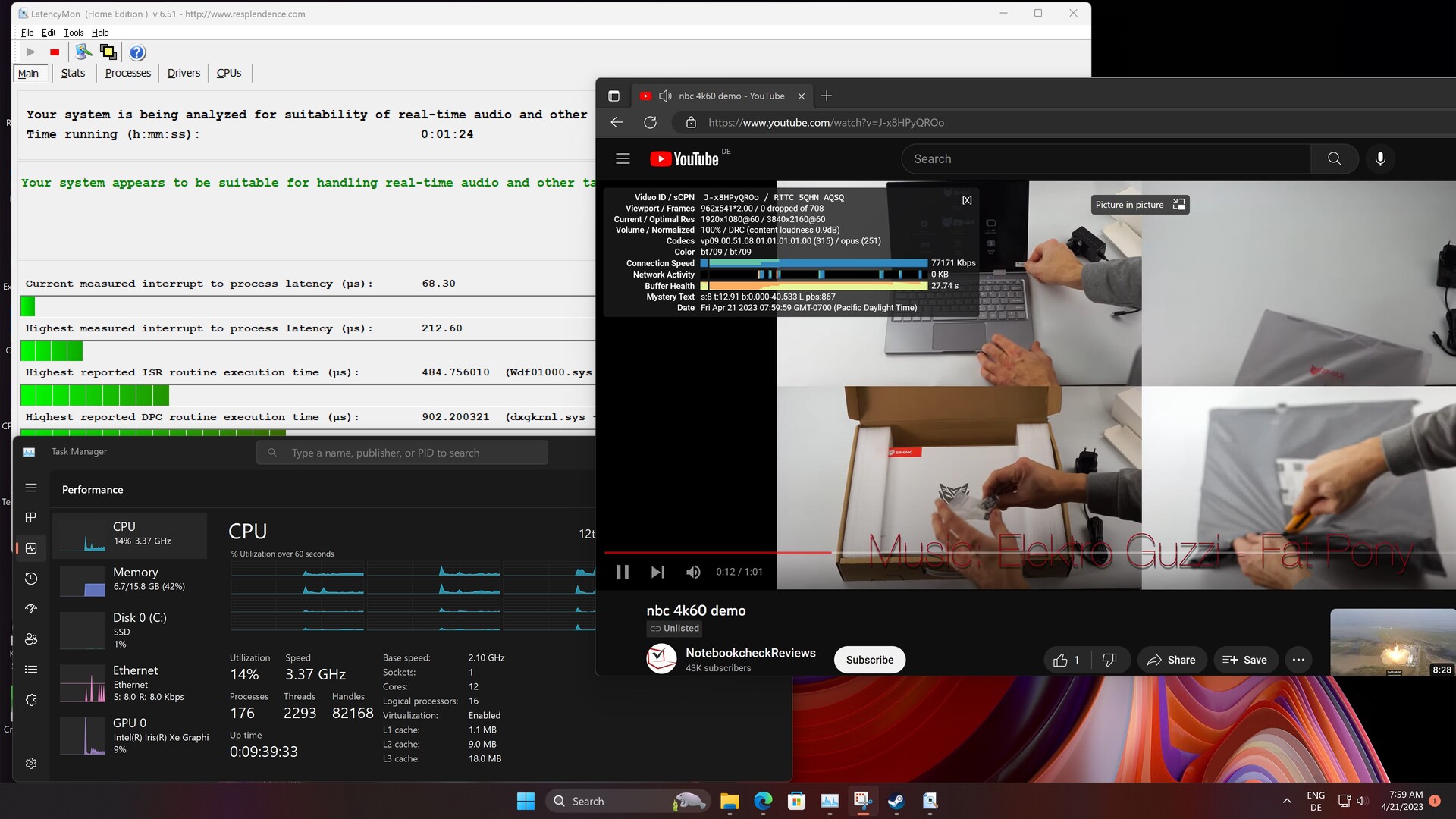Image resolution: width=1456 pixels, height=819 pixels.
Task: Mute the YouTube player volume
Action: (693, 572)
